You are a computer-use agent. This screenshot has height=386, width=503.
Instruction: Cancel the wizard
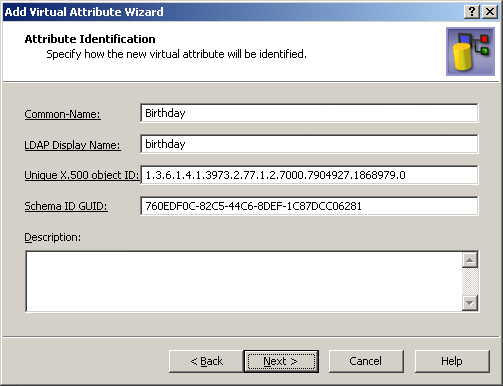[x=366, y=361]
